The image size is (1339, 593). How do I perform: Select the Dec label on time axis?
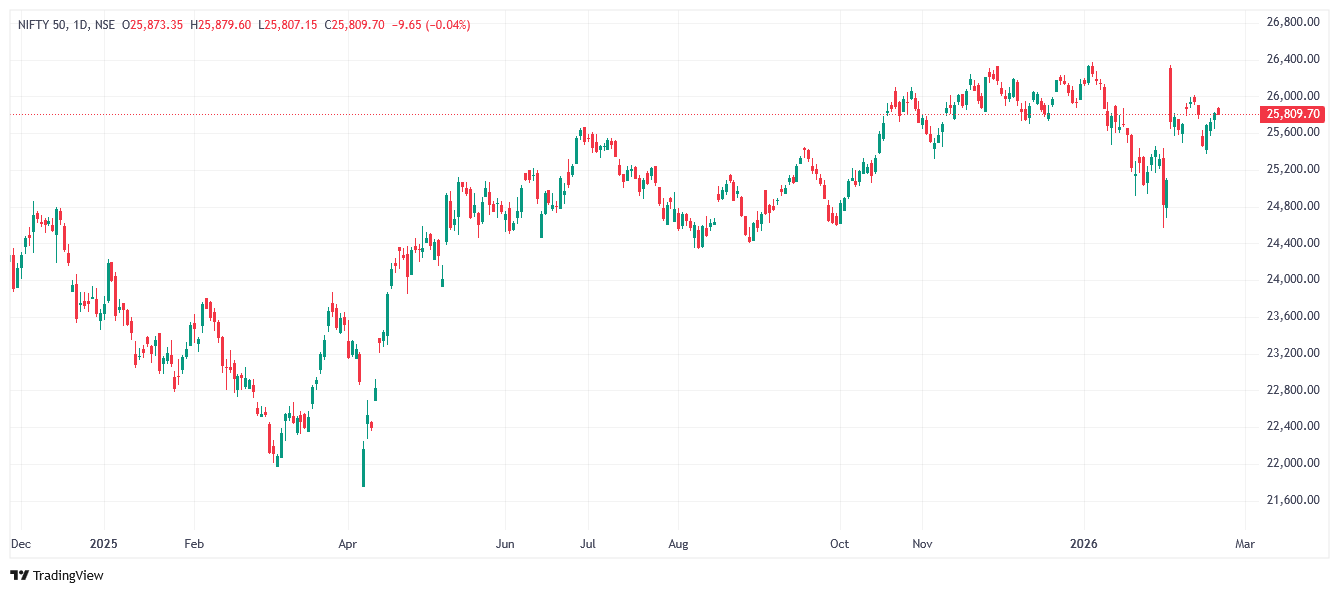[20, 544]
